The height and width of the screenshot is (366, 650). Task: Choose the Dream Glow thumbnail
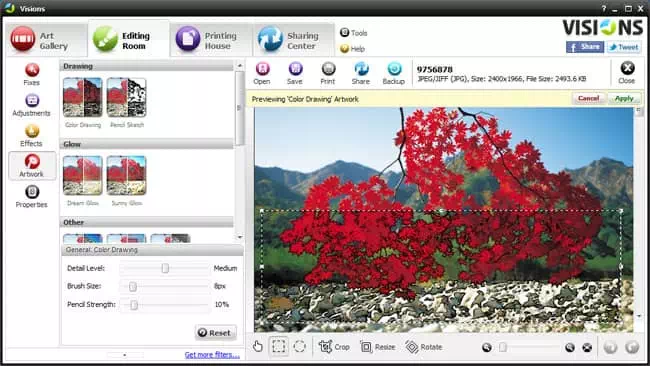pos(82,175)
